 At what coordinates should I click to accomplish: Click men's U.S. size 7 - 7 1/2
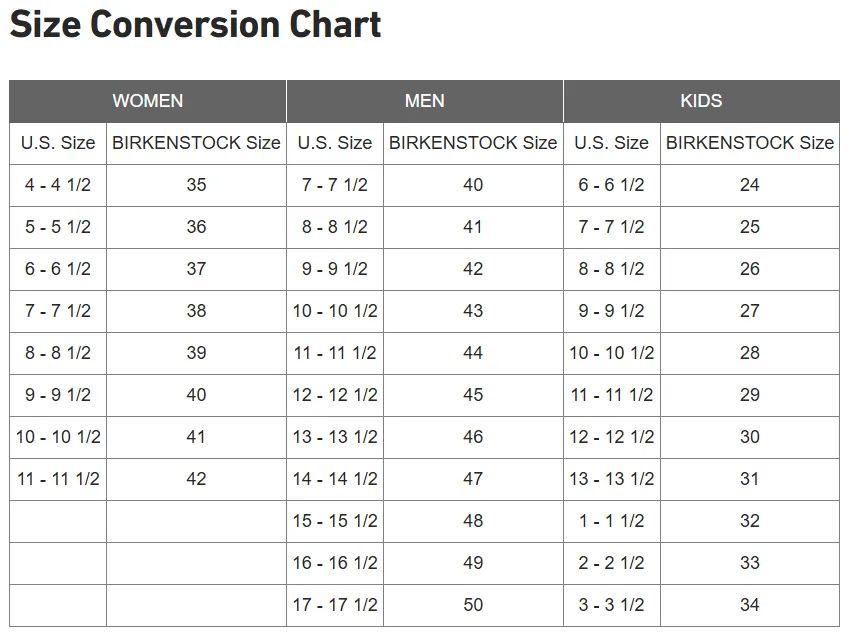335,185
